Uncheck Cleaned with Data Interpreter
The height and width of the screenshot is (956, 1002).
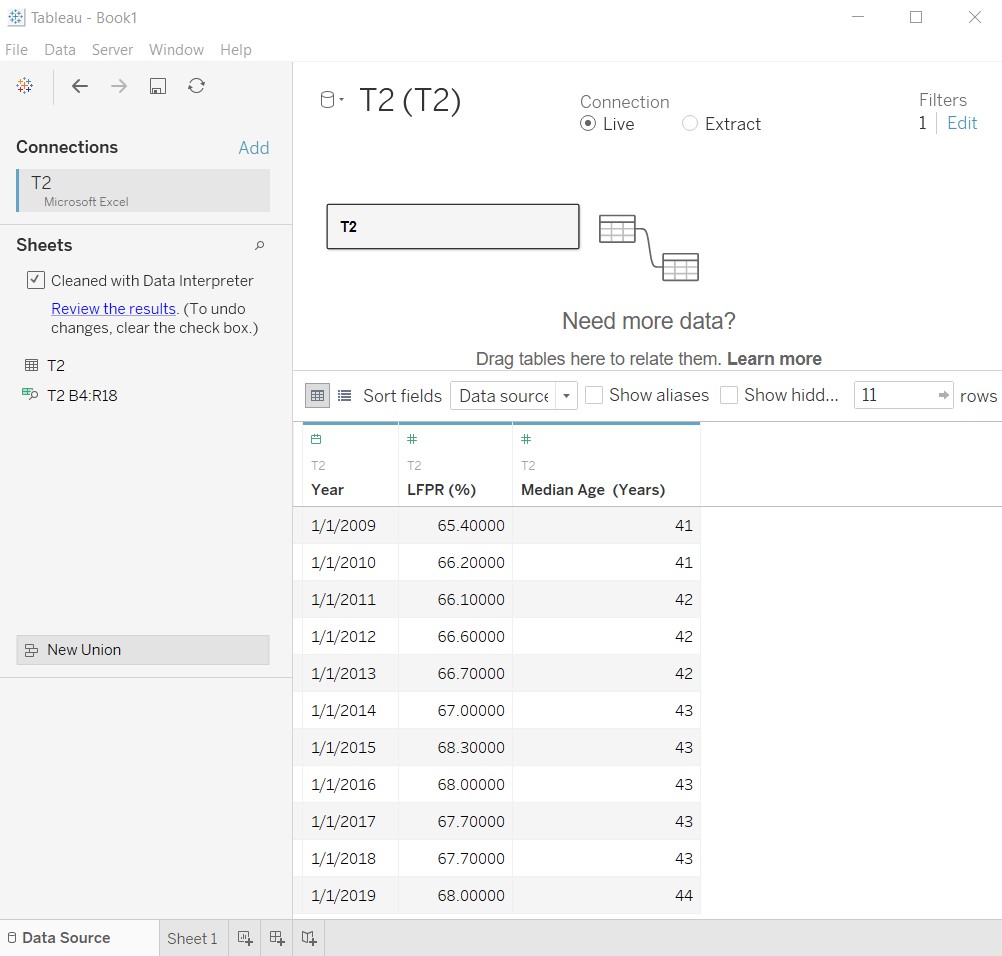click(36, 281)
